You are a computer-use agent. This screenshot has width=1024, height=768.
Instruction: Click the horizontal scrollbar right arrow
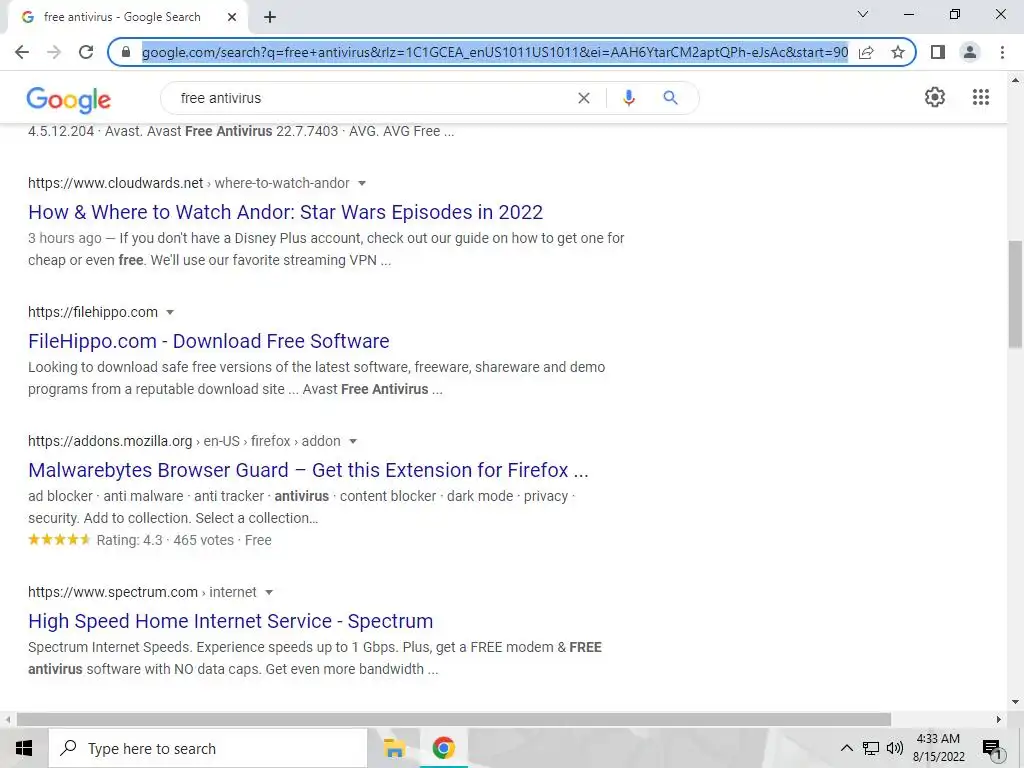(999, 719)
